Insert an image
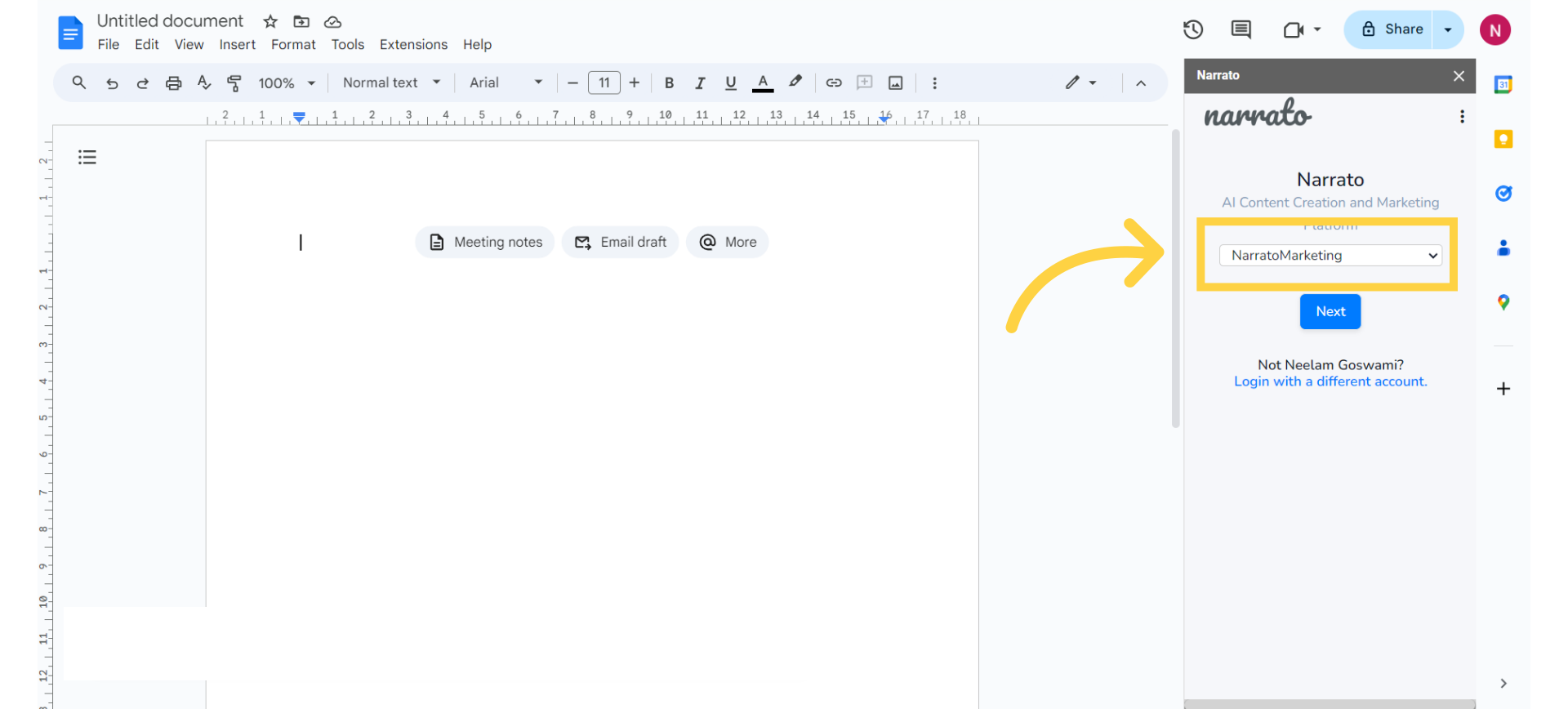Screen dimensions: 1568x709 click(x=896, y=82)
